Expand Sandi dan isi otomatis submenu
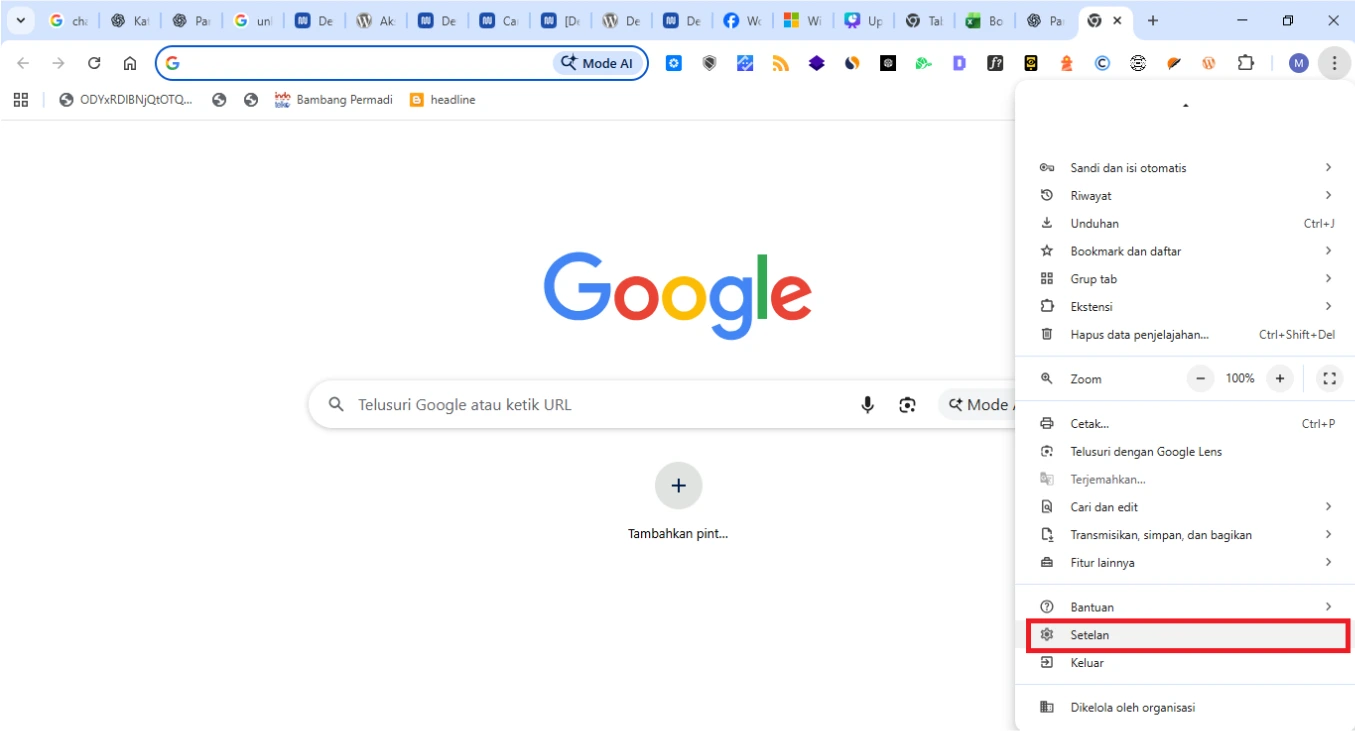 (1185, 168)
